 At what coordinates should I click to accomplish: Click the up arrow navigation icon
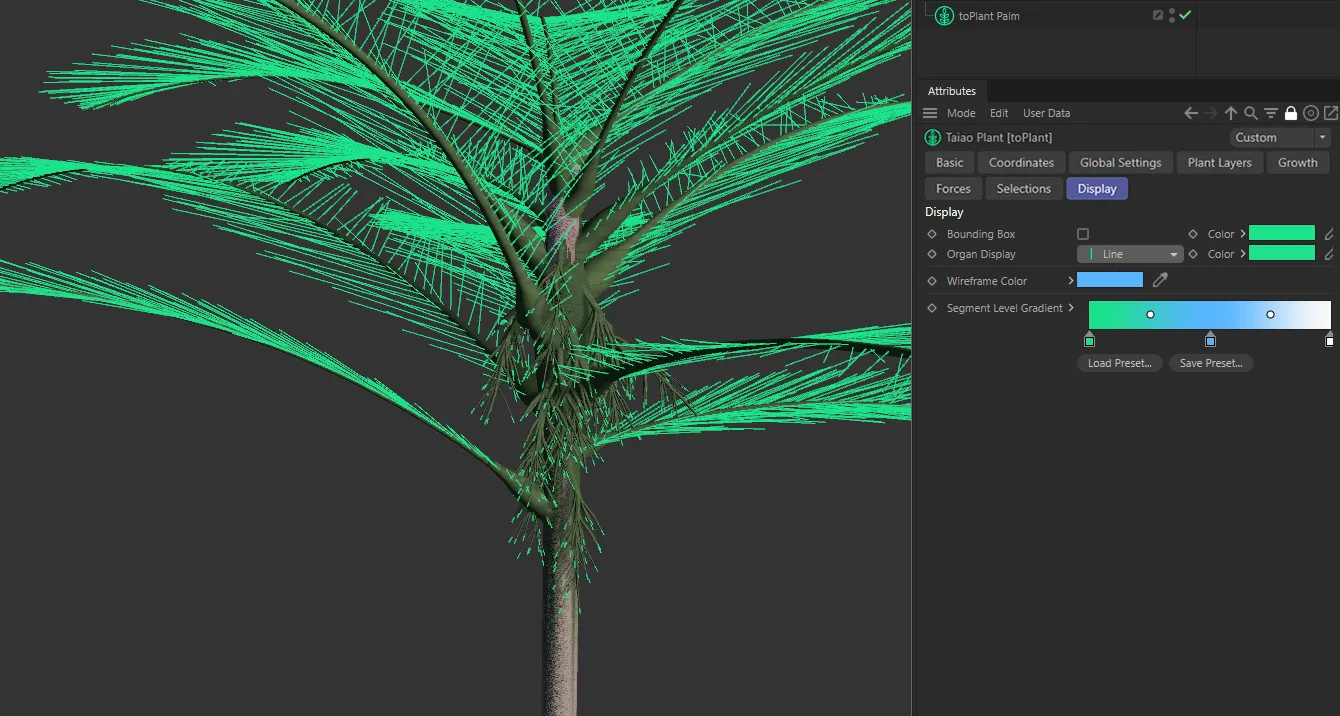coord(1231,113)
